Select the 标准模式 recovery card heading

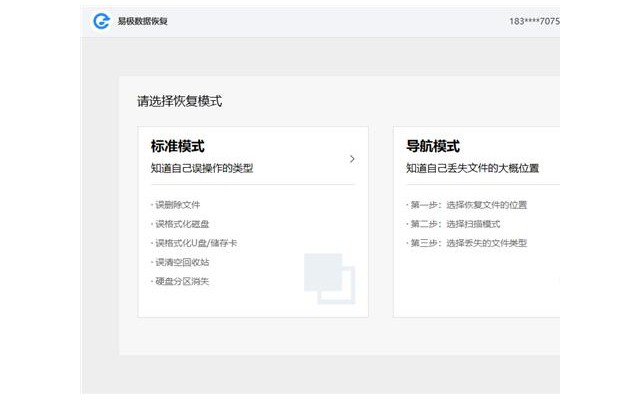point(177,146)
